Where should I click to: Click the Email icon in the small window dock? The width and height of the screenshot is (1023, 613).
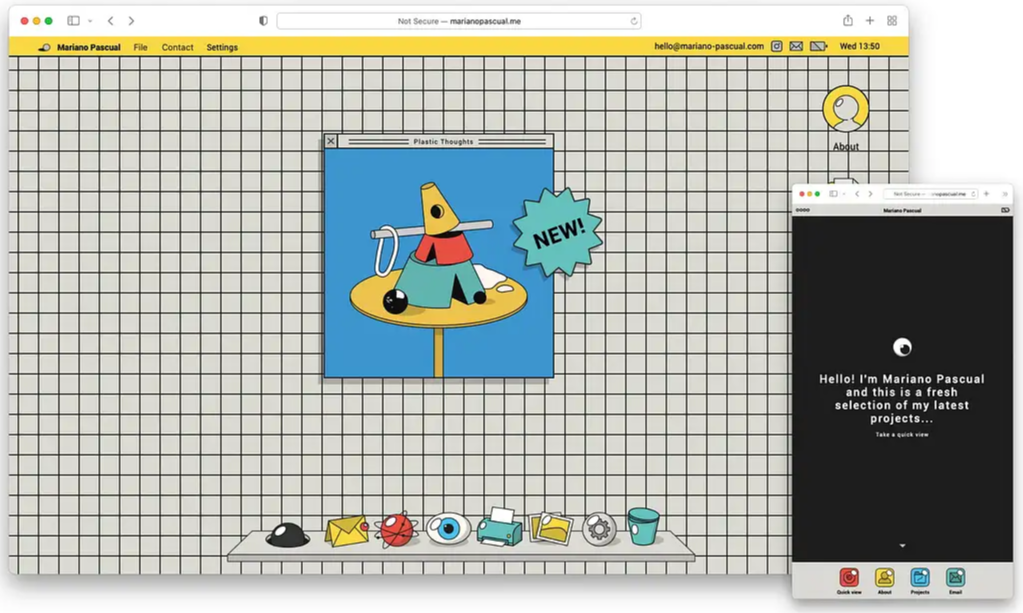pos(955,577)
